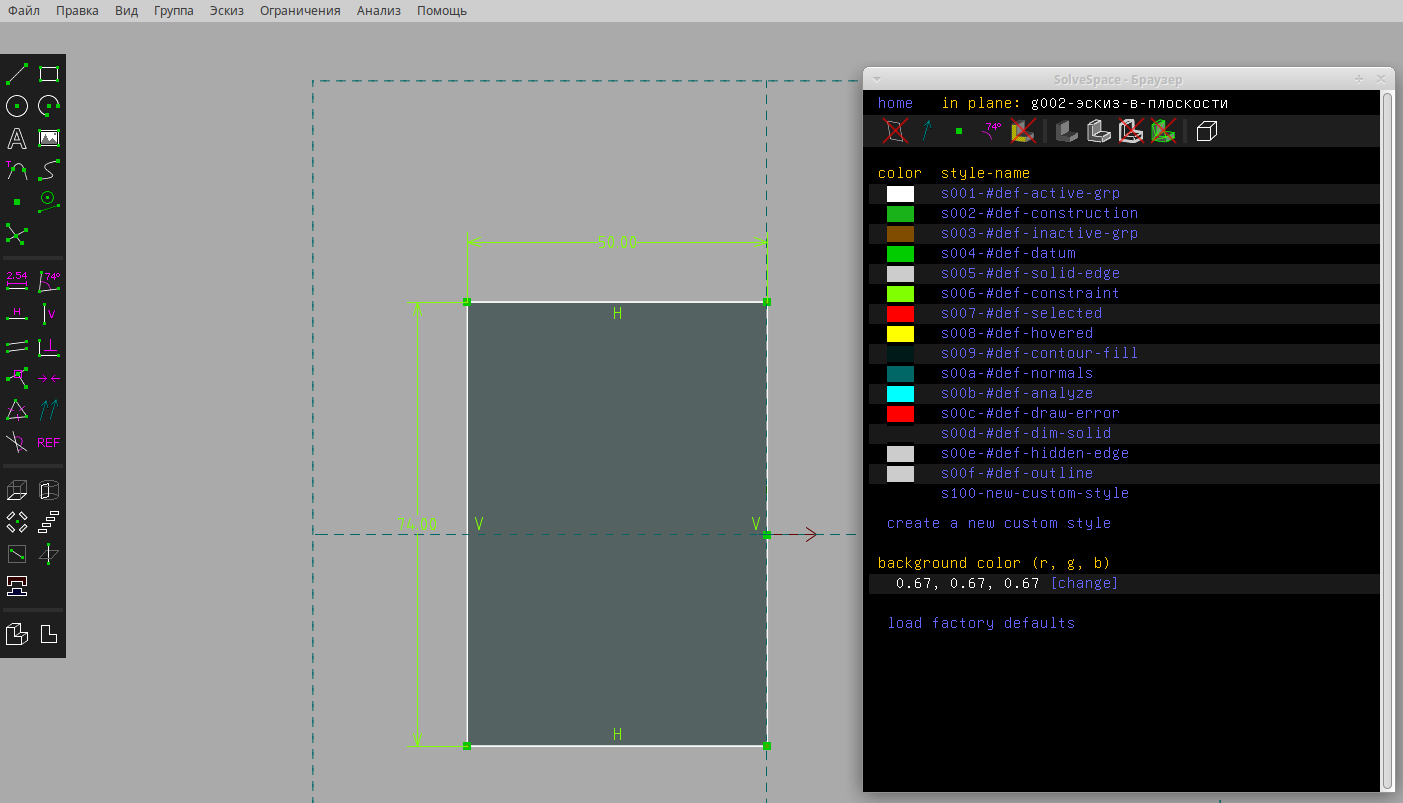The height and width of the screenshot is (803, 1403).
Task: Apply point-on-entity constraint tool
Action: coord(17,378)
